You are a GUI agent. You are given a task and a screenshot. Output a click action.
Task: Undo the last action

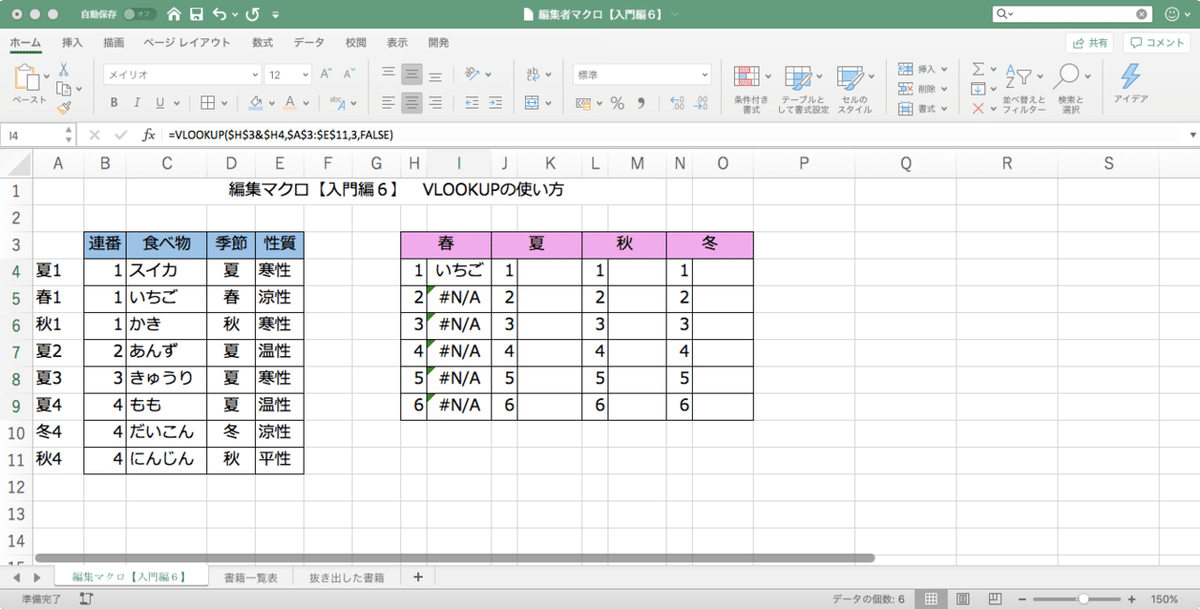click(x=219, y=15)
